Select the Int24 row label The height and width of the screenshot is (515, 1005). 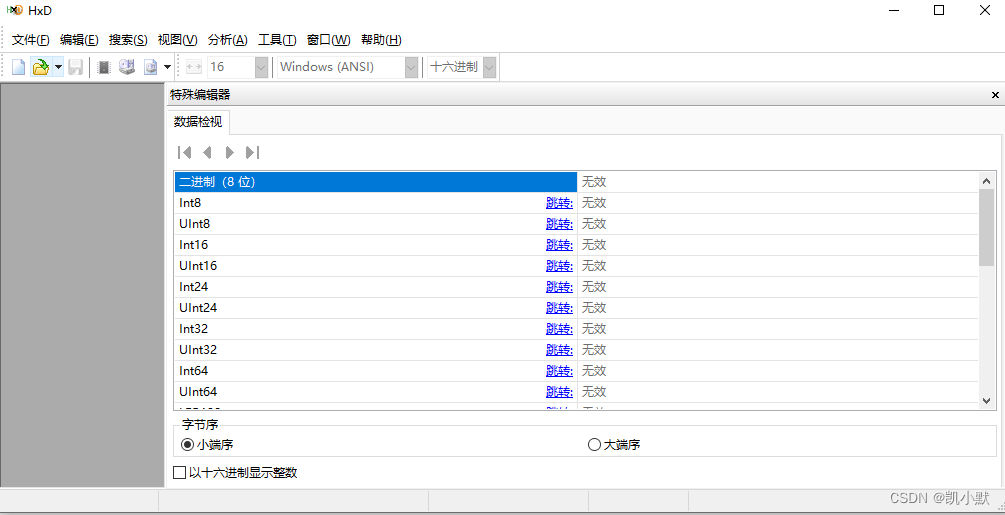pos(194,287)
